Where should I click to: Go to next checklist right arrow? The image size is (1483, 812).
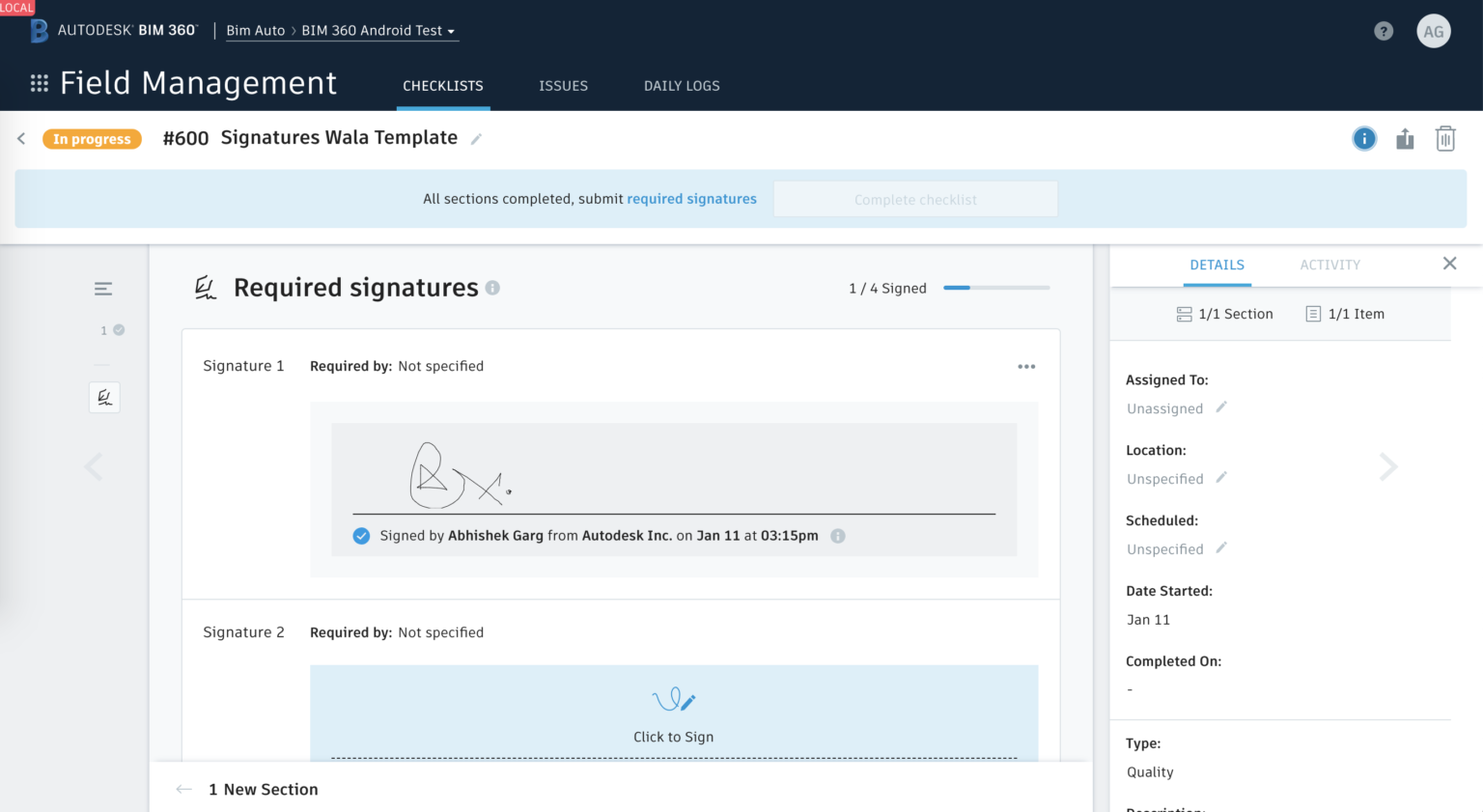pyautogui.click(x=1388, y=467)
